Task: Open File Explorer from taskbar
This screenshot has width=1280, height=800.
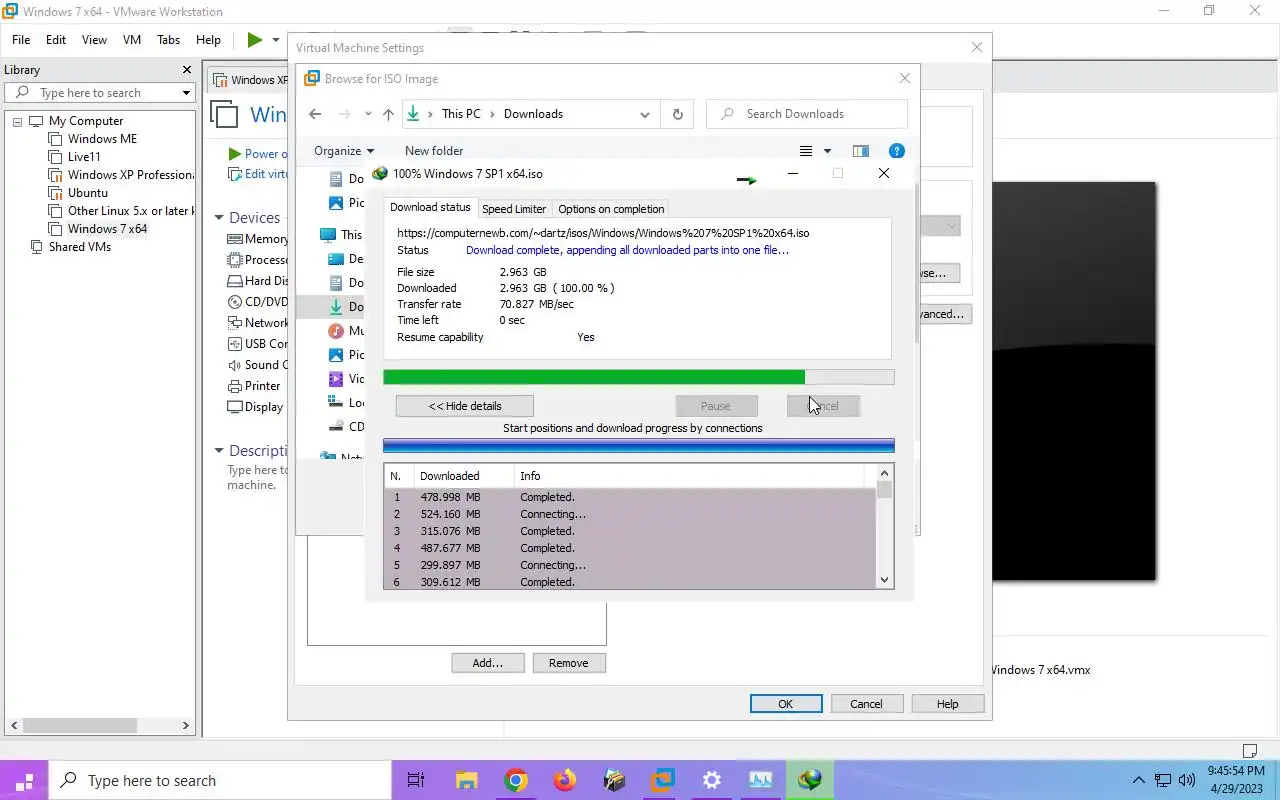Action: (466, 781)
